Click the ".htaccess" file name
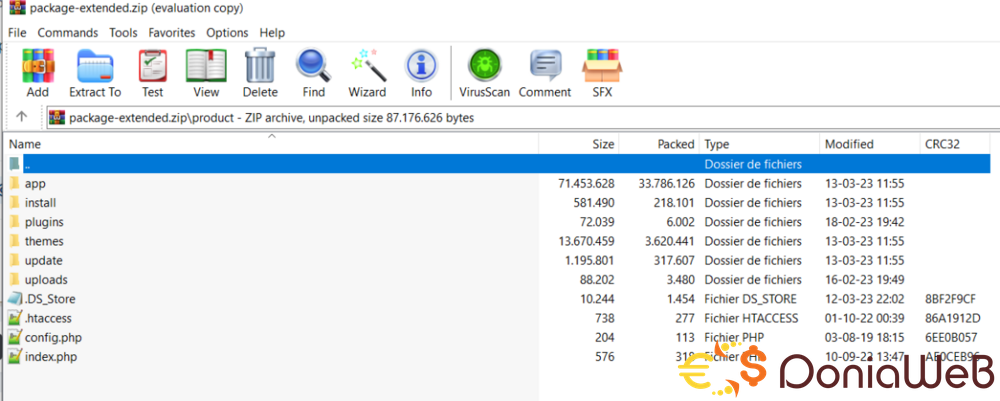 pyautogui.click(x=48, y=317)
